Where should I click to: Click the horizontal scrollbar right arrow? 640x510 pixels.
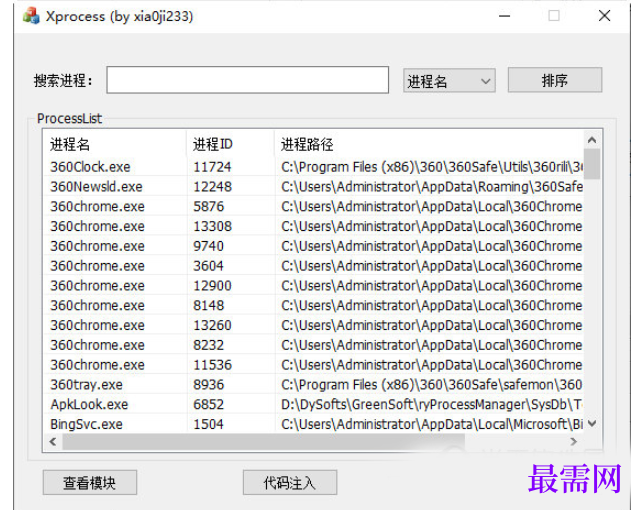(573, 441)
